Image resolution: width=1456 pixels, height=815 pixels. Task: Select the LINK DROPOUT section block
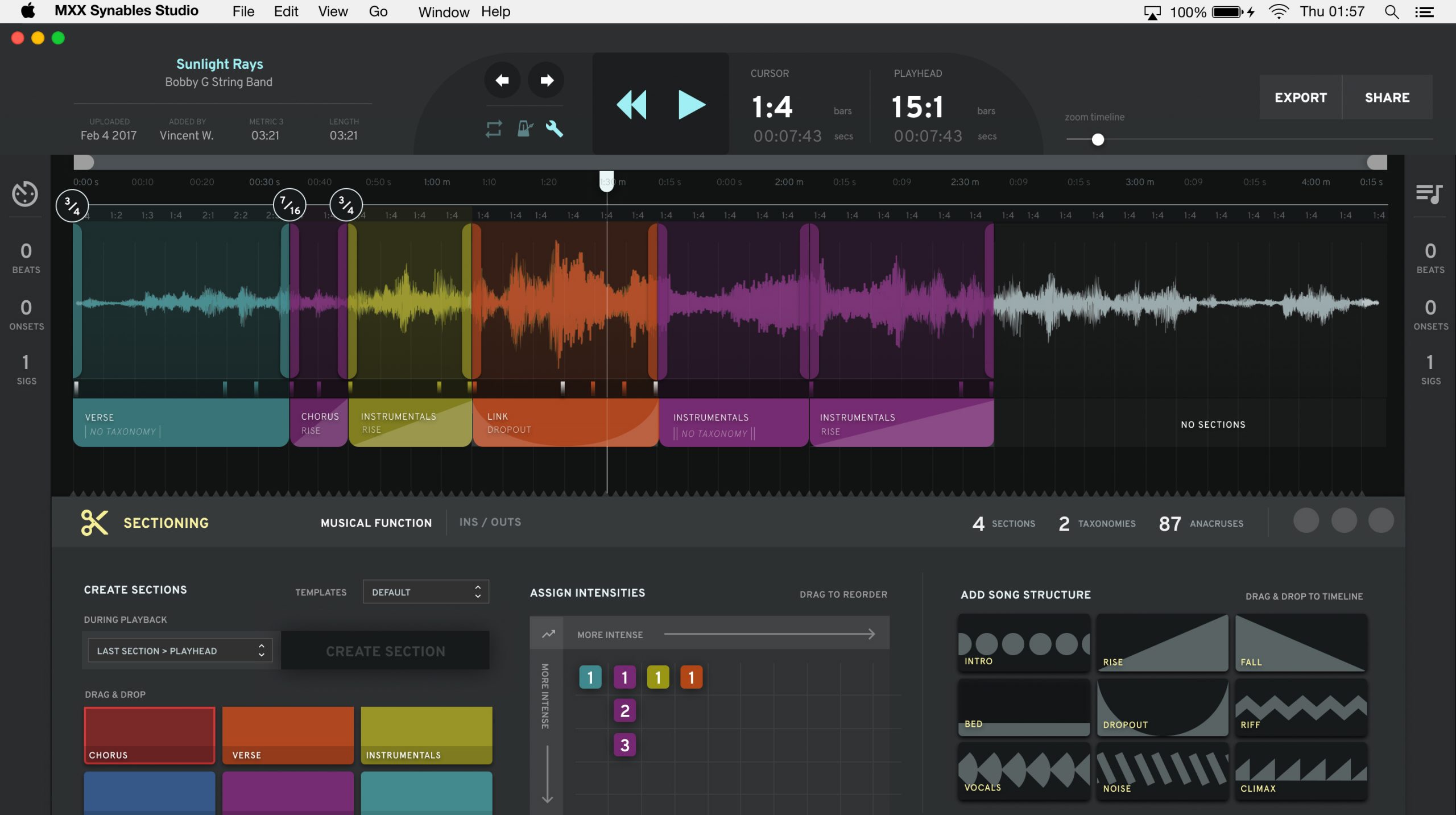click(x=565, y=423)
